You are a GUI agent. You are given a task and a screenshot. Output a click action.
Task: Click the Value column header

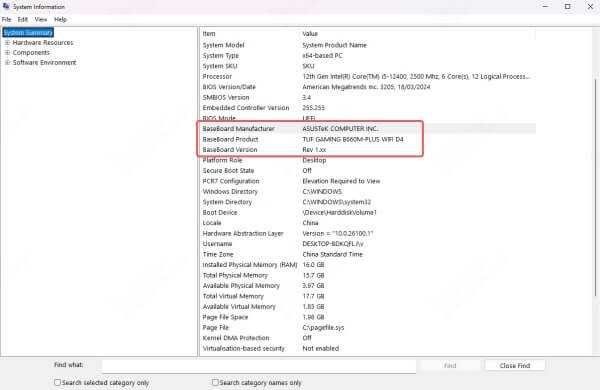point(417,34)
